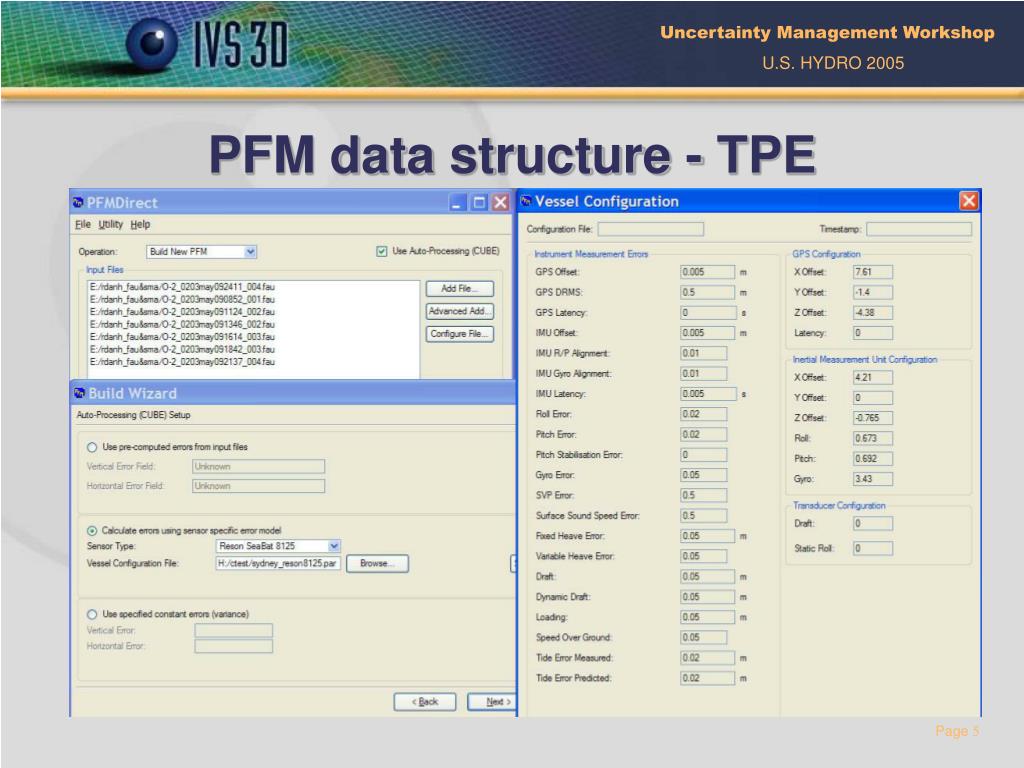Click the Pitch Error input field
1024x768 pixels.
coord(703,434)
